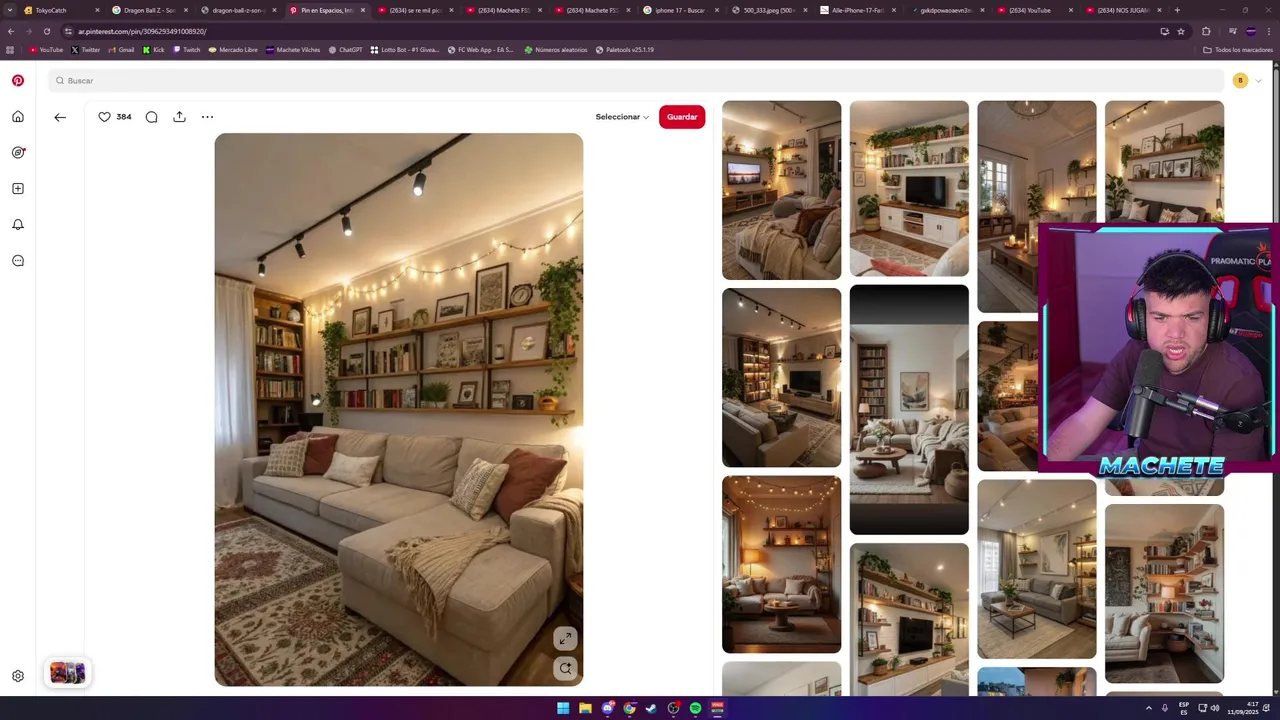This screenshot has height=720, width=1280.
Task: Open the main living room pin image
Action: click(398, 410)
